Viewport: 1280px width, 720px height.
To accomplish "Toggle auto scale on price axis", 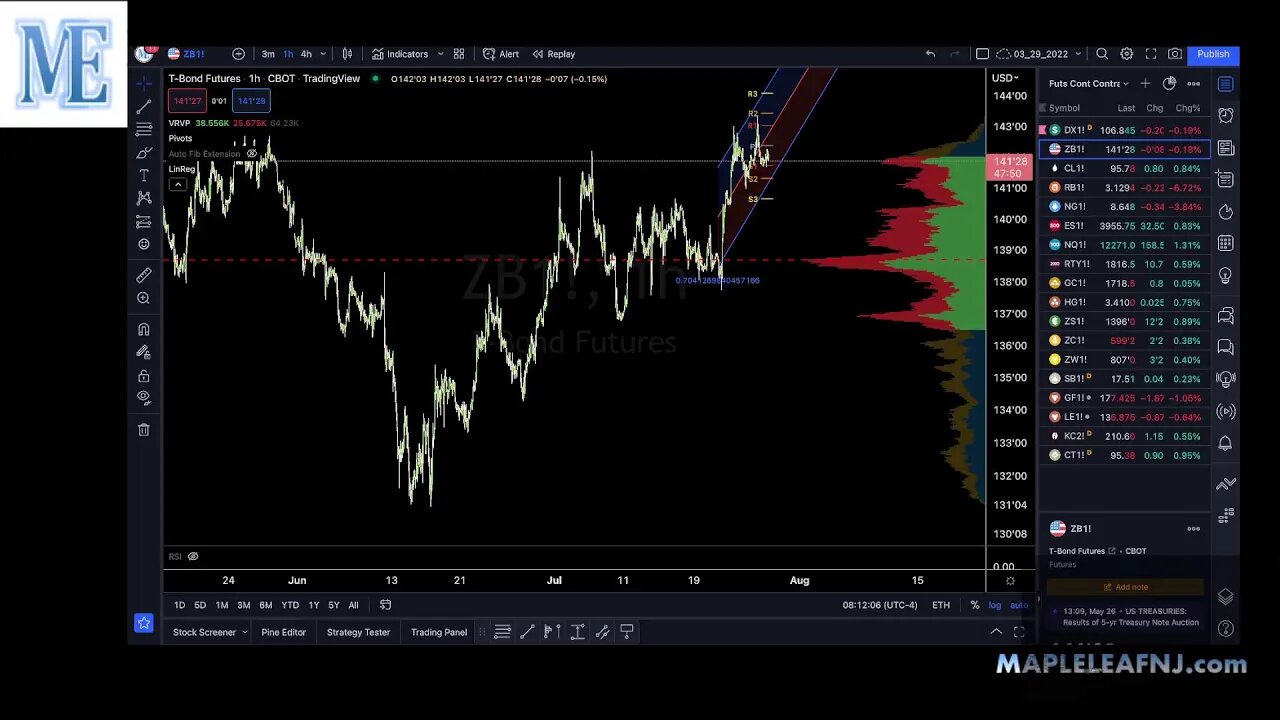I will pyautogui.click(x=1019, y=605).
